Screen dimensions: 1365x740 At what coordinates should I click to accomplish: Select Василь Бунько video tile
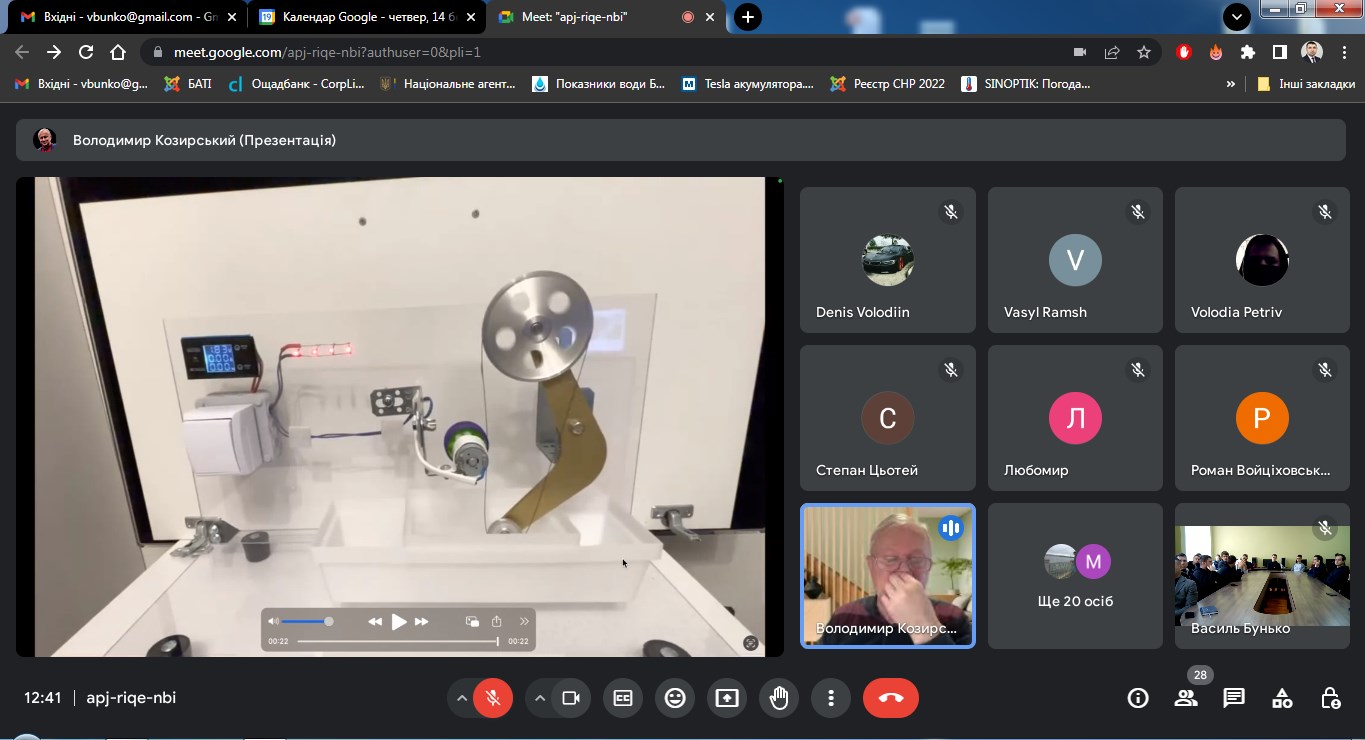(1262, 576)
